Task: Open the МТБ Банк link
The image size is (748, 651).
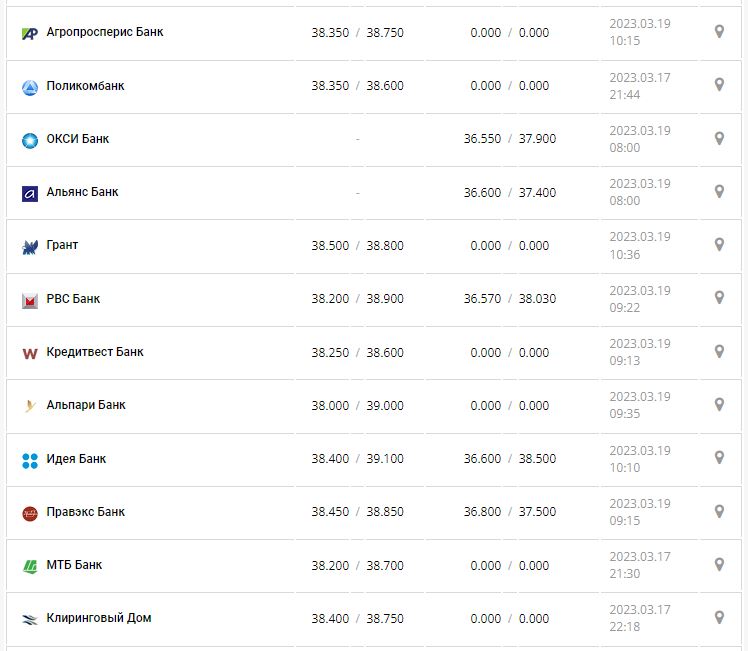Action: (74, 565)
